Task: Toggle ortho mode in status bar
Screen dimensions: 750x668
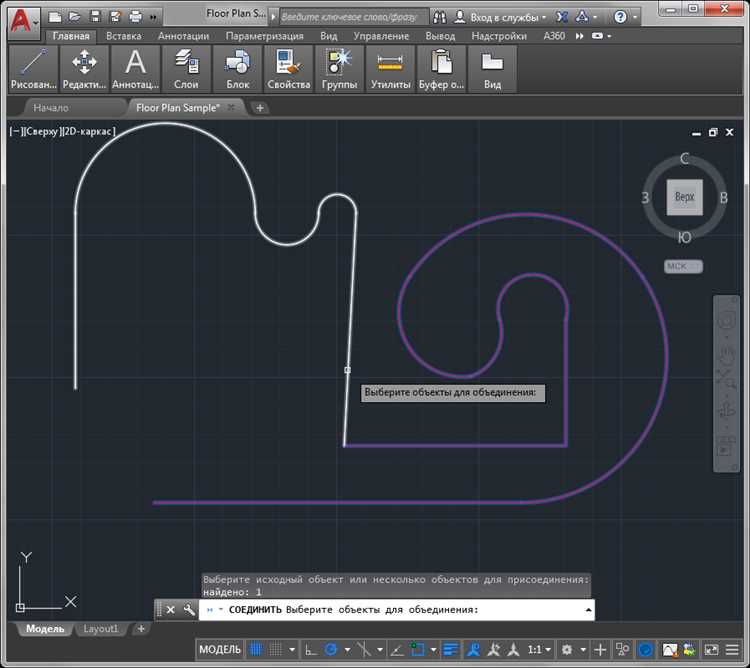Action: coord(311,650)
